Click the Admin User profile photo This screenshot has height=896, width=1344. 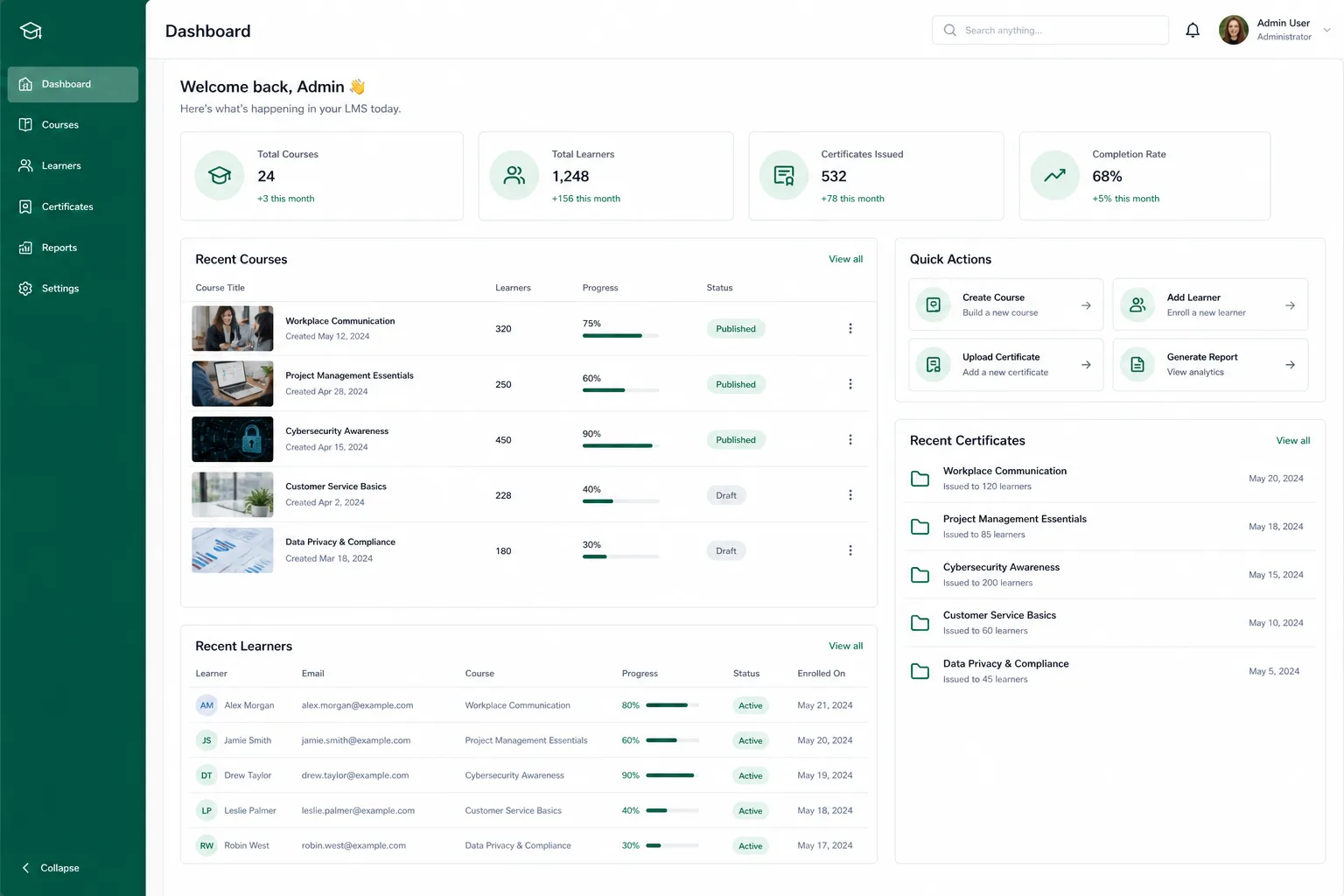tap(1233, 30)
